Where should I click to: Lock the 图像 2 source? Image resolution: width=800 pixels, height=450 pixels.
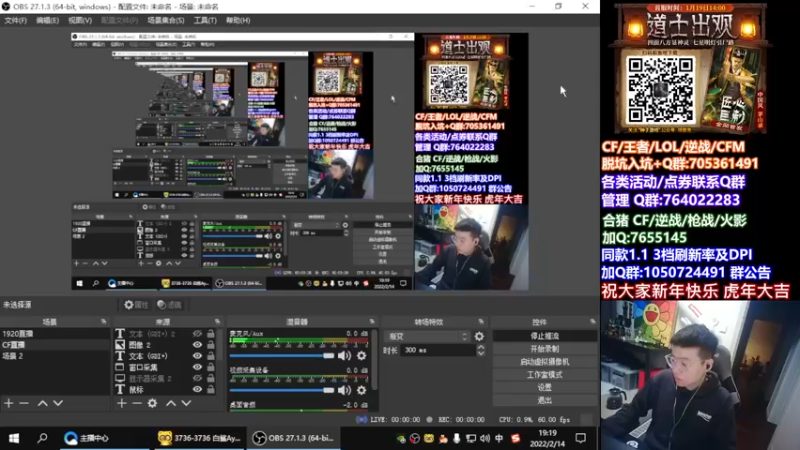click(211, 345)
